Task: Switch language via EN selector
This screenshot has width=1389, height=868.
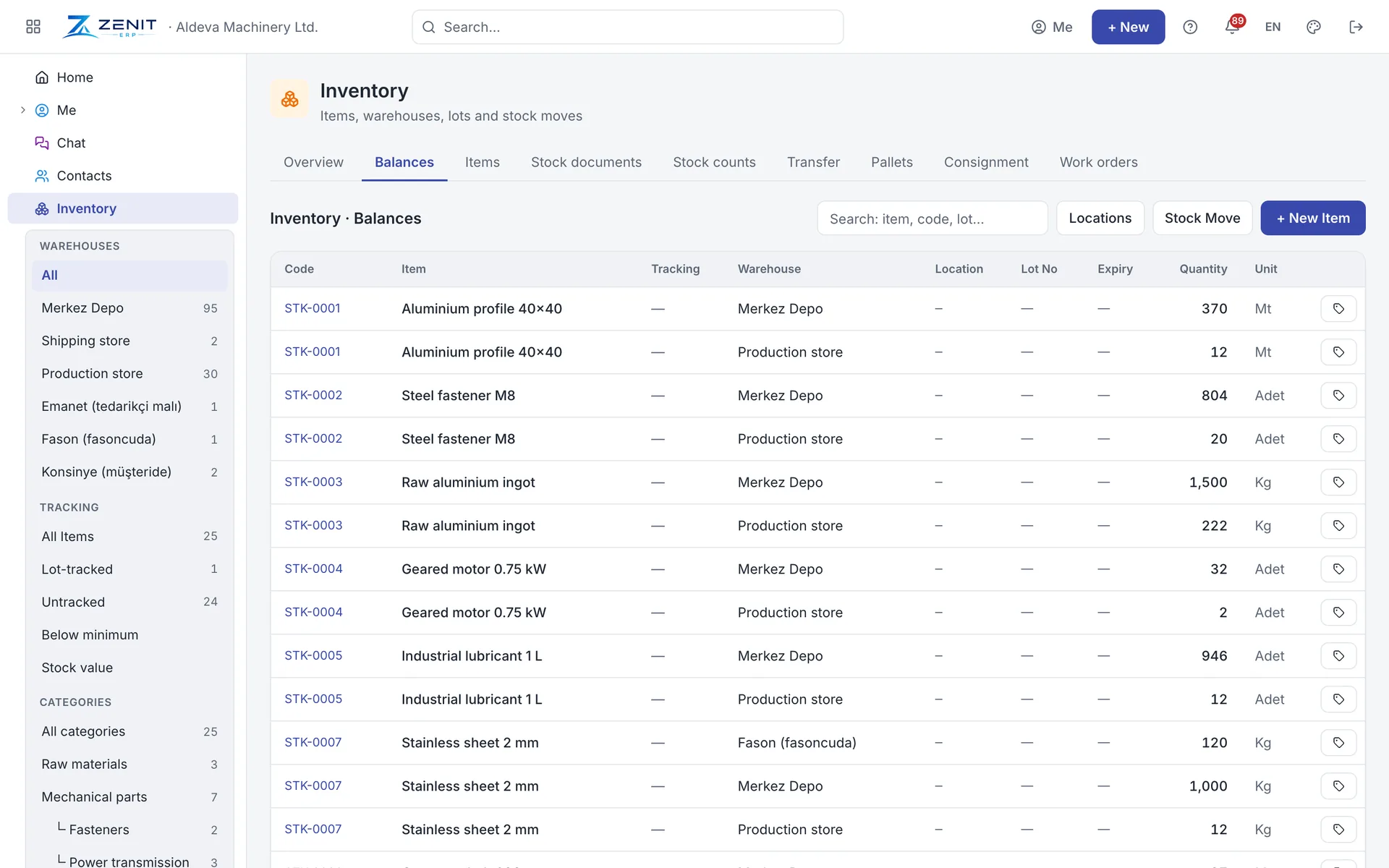Action: click(1273, 27)
